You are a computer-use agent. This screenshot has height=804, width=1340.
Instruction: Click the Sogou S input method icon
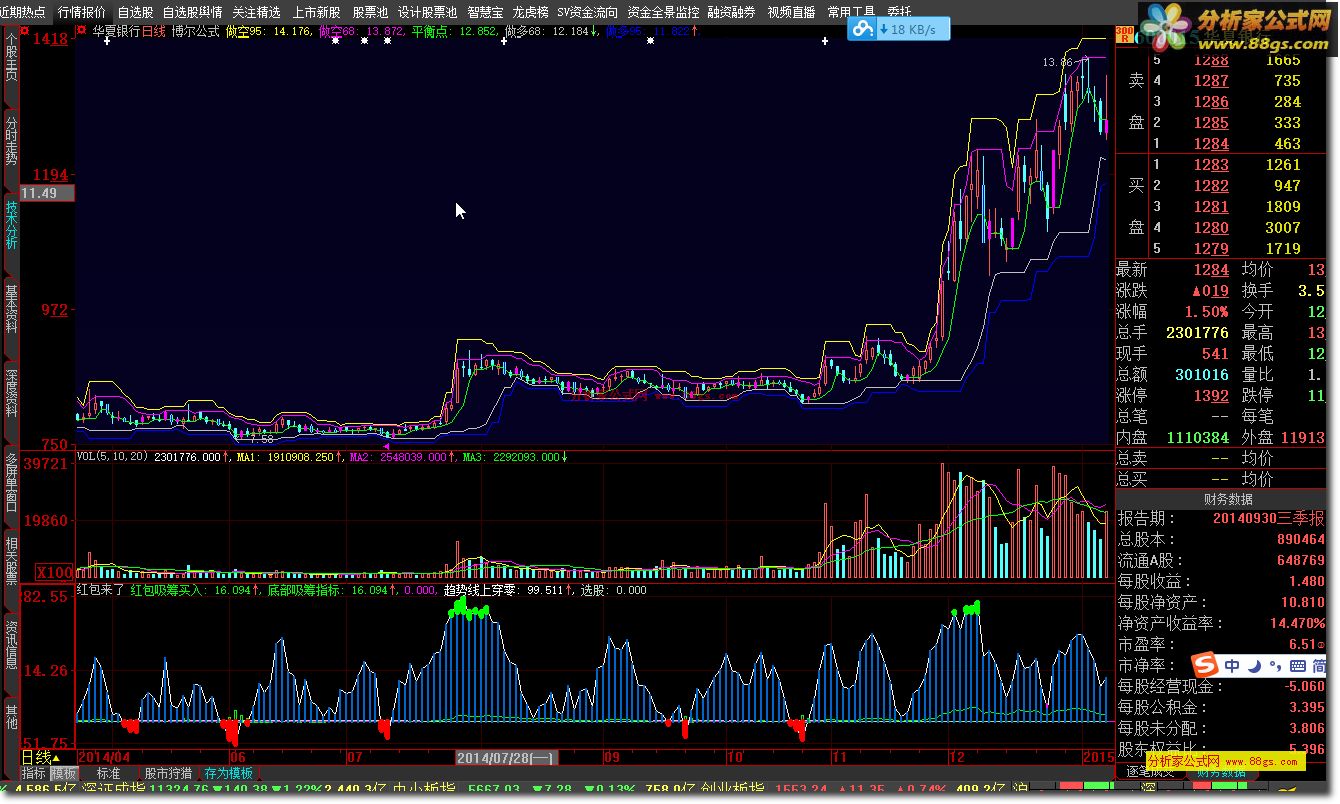[x=1206, y=665]
